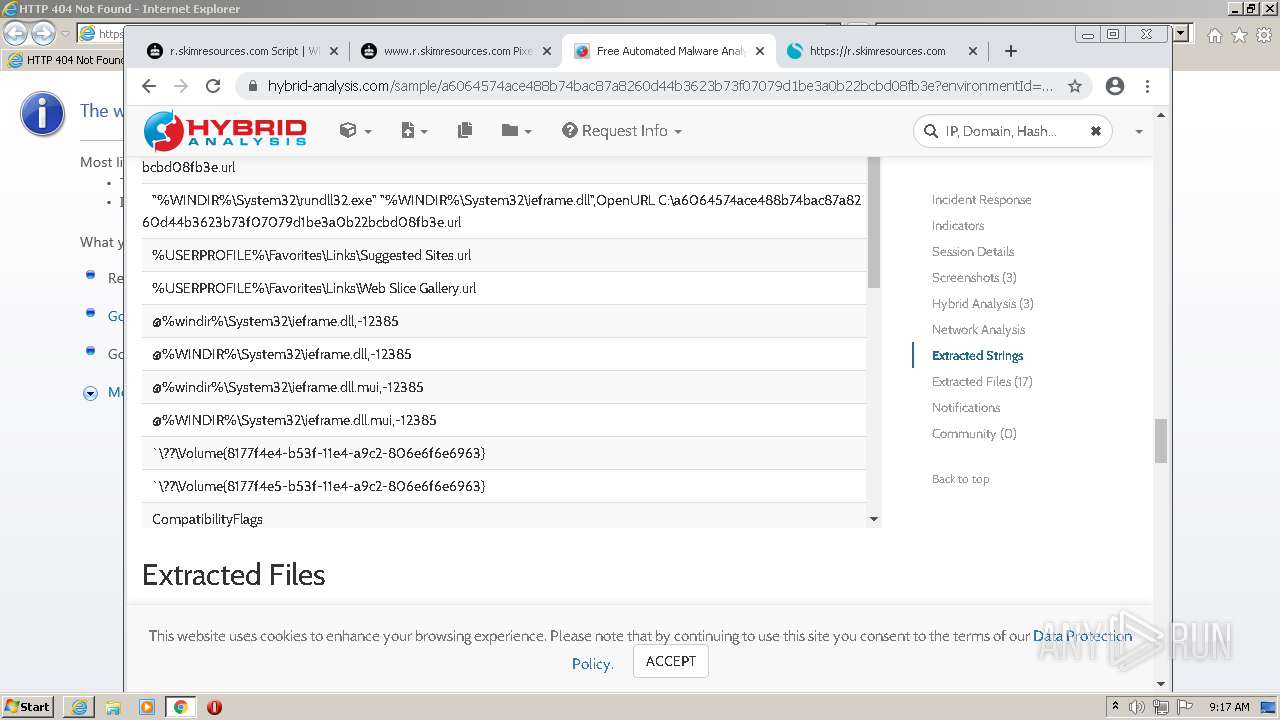Click the Volume{8177f4e5-b53f string row

[504, 486]
